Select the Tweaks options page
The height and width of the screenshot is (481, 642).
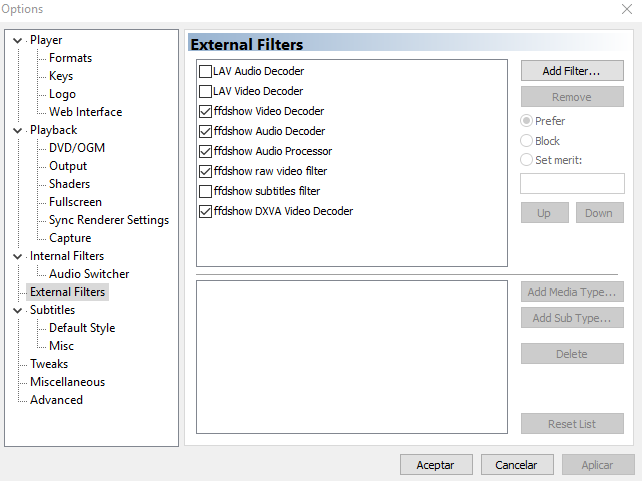tap(49, 364)
